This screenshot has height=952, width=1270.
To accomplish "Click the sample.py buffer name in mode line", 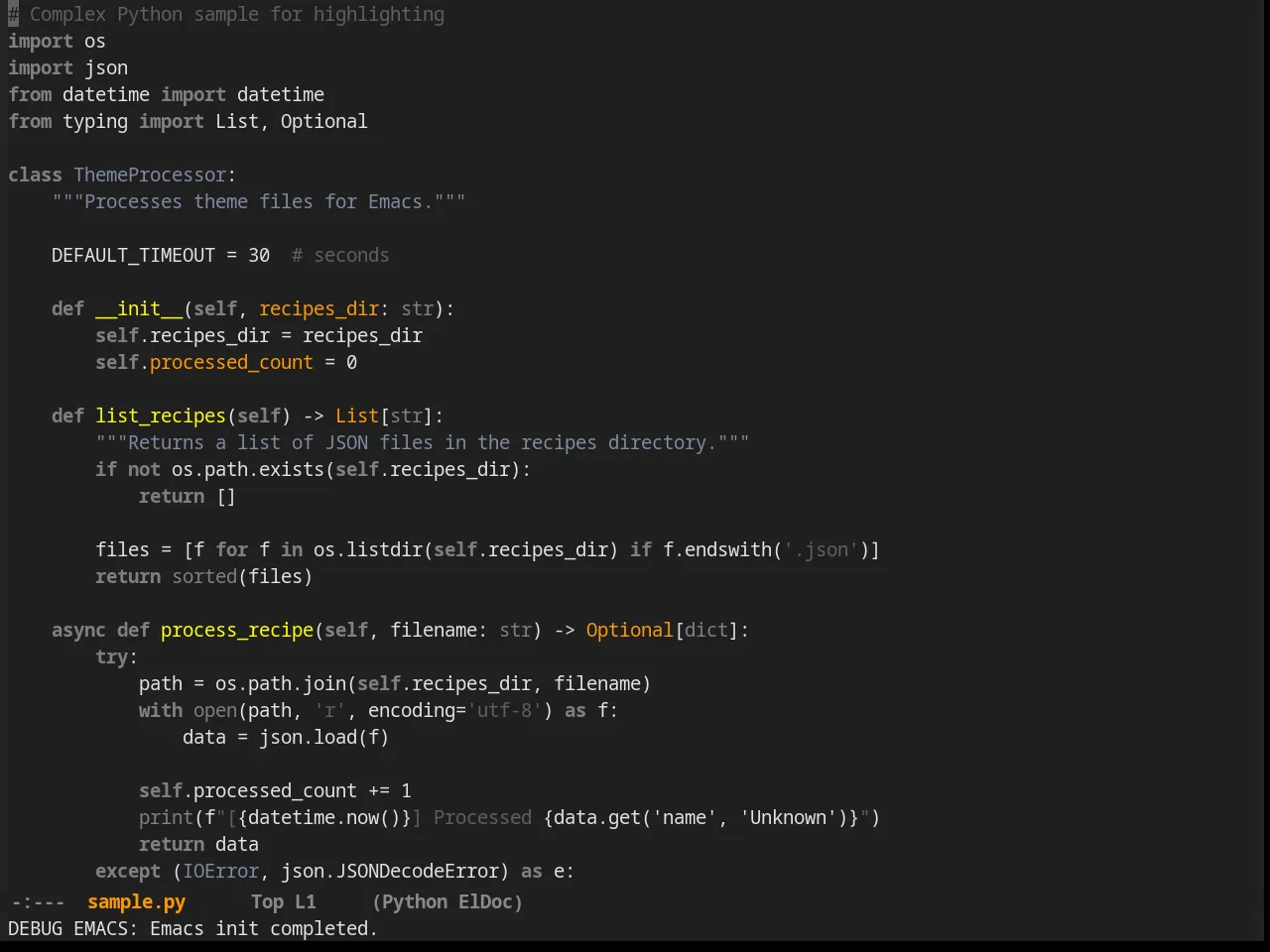I will [x=136, y=901].
